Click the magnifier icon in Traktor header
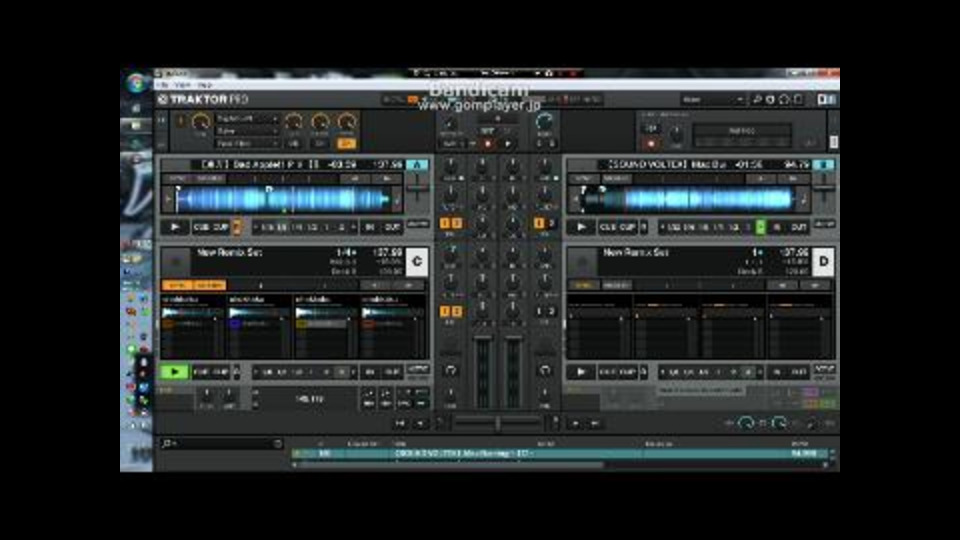 757,99
